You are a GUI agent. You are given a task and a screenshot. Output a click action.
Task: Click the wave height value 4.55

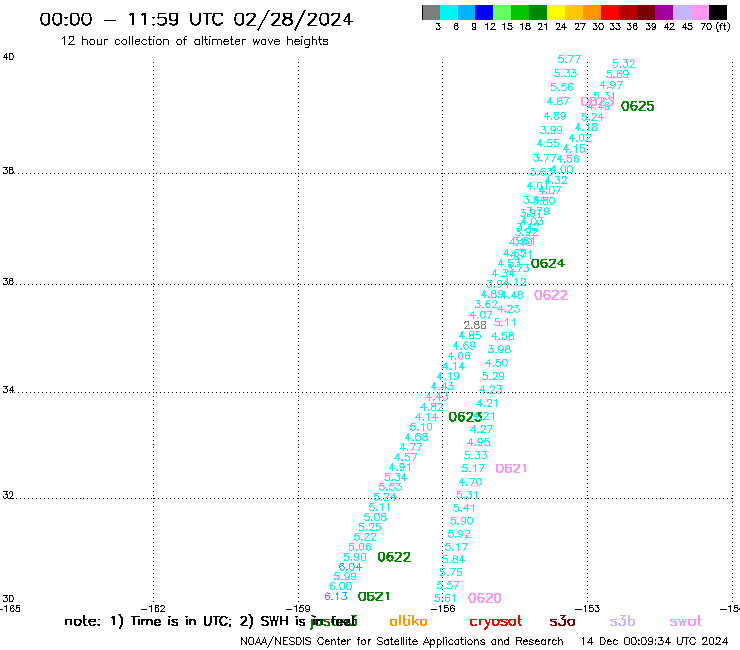[x=548, y=144]
